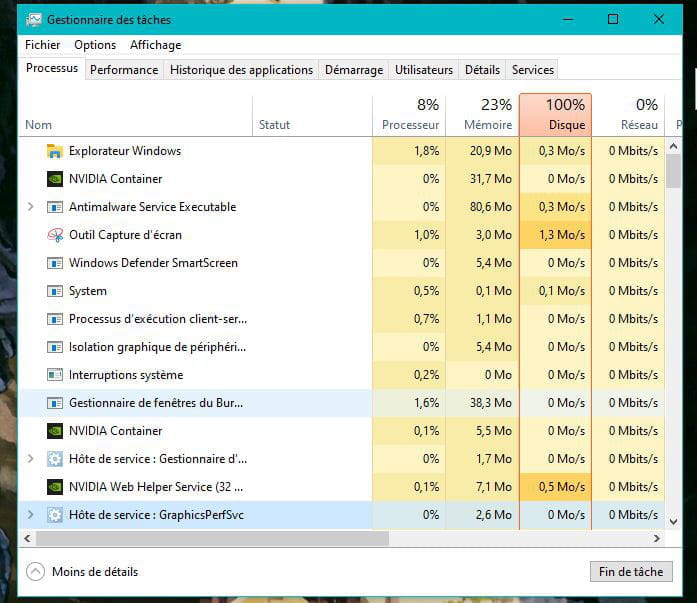Sort by the Statut column header
Image resolution: width=697 pixels, height=603 pixels.
pyautogui.click(x=312, y=116)
